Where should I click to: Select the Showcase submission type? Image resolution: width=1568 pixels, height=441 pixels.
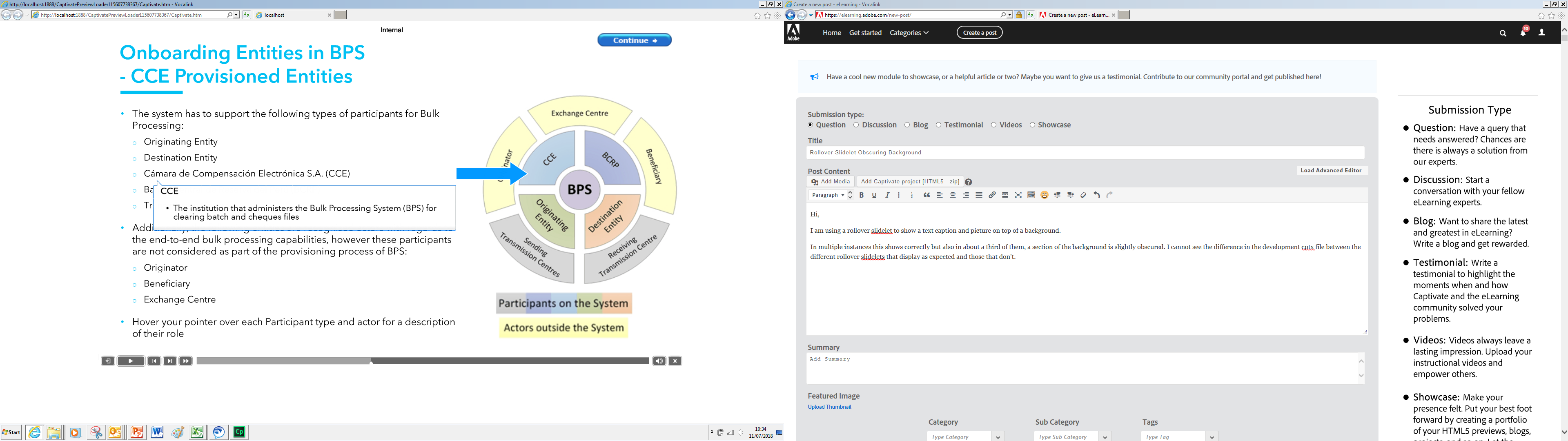1032,125
